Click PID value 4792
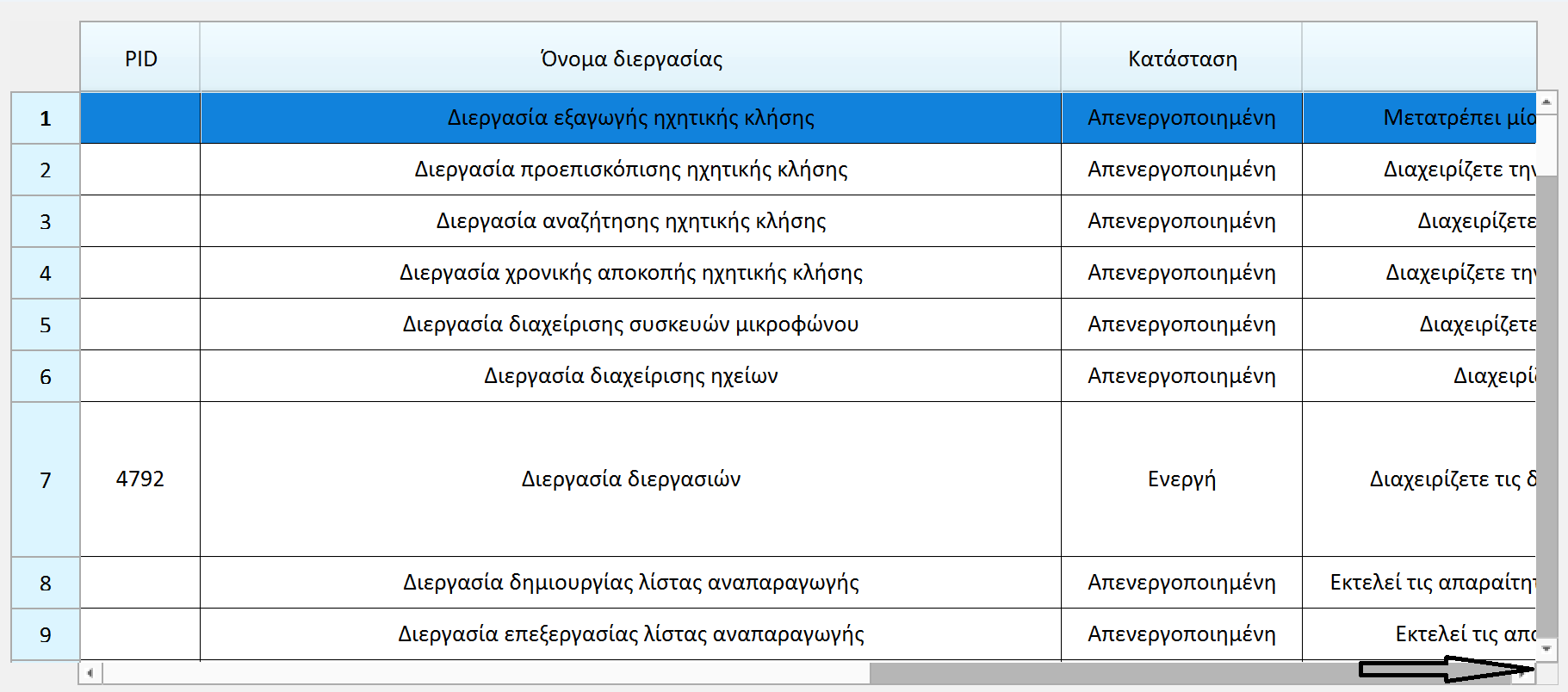Viewport: 1568px width, 692px height. [140, 479]
